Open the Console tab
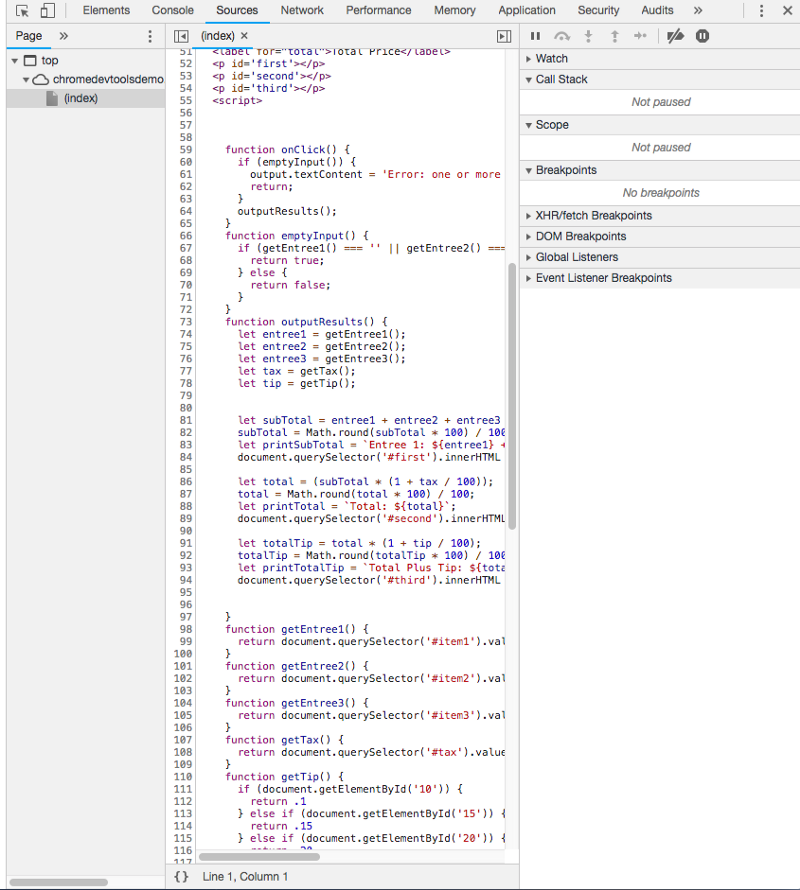This screenshot has height=890, width=800. pos(173,11)
